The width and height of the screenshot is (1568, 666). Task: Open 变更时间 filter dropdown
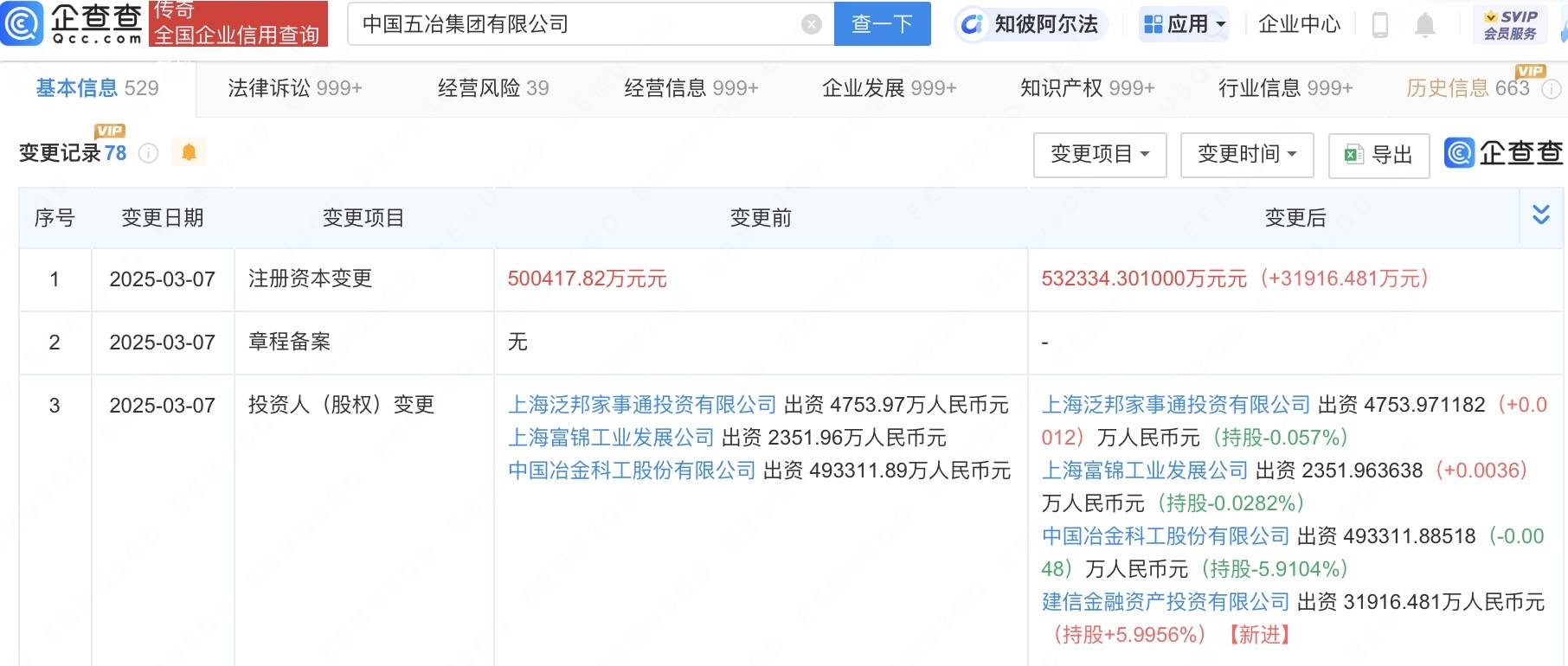click(x=1247, y=155)
